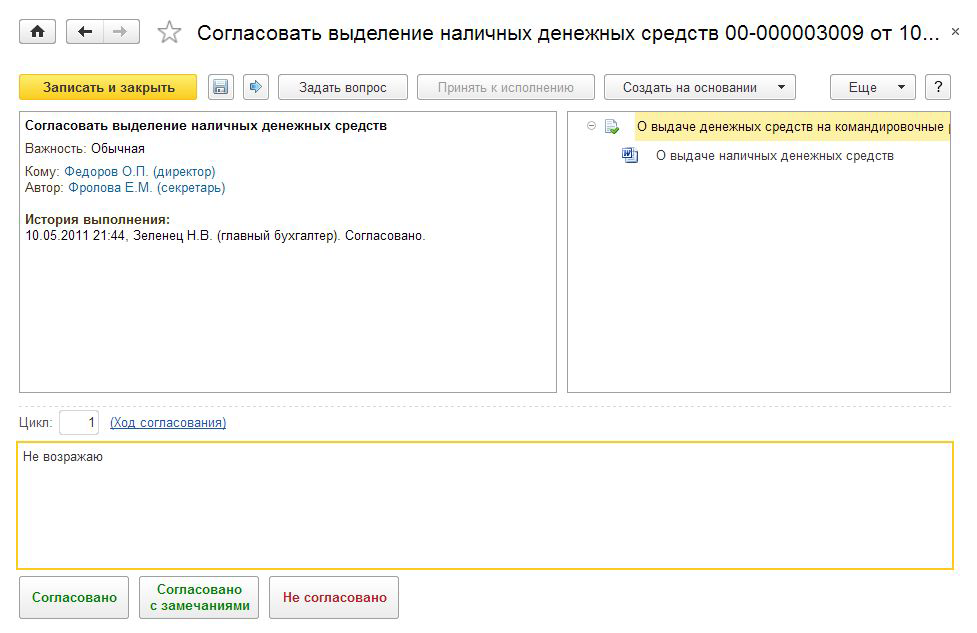Image resolution: width=977 pixels, height=633 pixels.
Task: Focus the comment field with Не возражаю
Action: 485,505
